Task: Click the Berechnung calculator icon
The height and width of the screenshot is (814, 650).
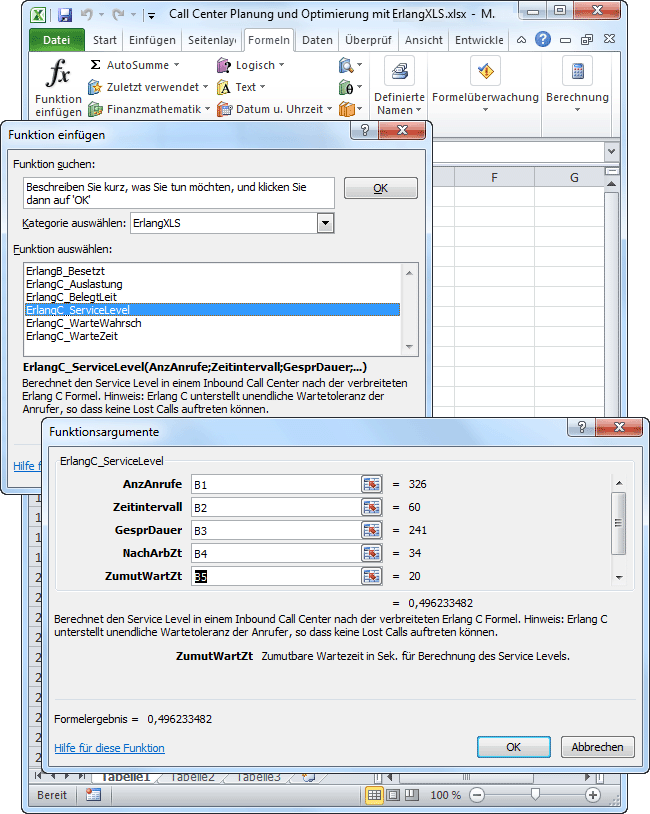Action: coord(577,72)
